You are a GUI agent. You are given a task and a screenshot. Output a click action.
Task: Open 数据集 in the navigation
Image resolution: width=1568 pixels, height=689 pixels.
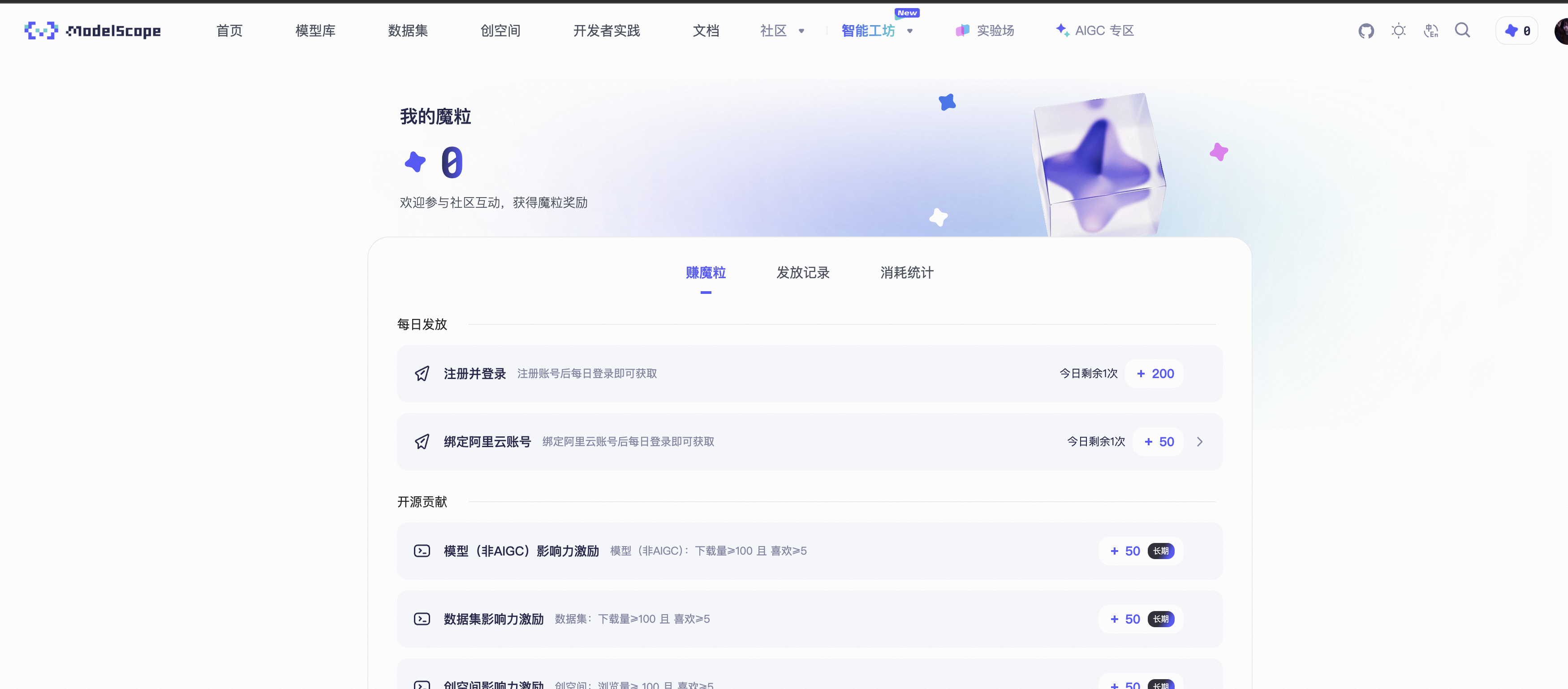408,30
